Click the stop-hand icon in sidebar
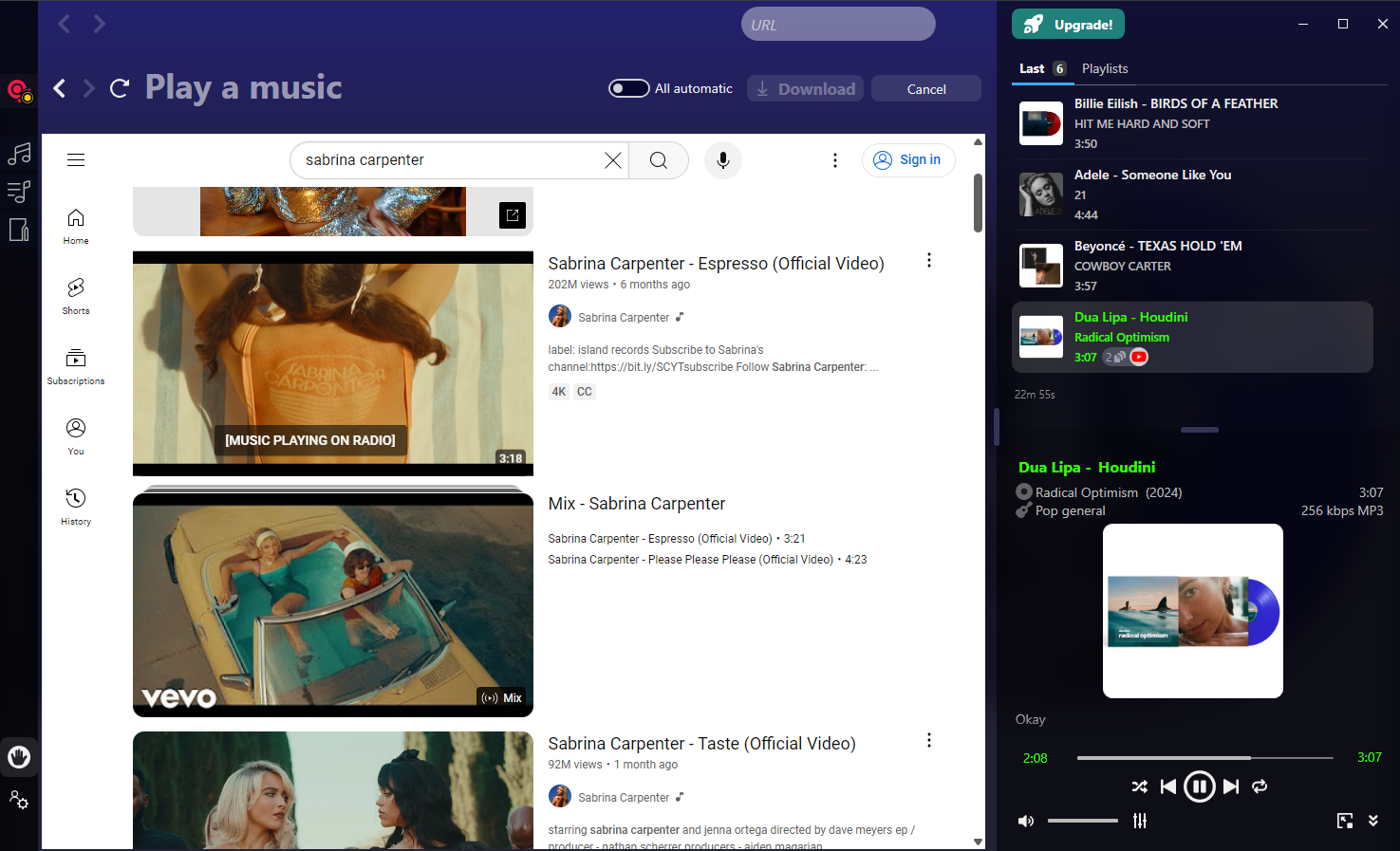 (x=19, y=757)
